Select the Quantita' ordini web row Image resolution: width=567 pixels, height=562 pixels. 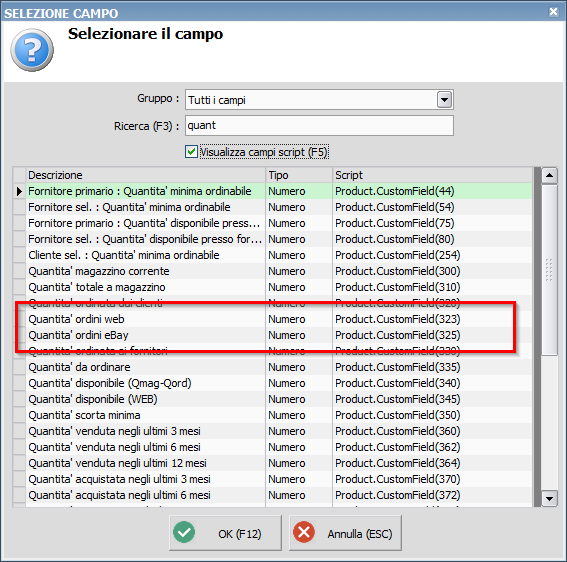[x=273, y=319]
